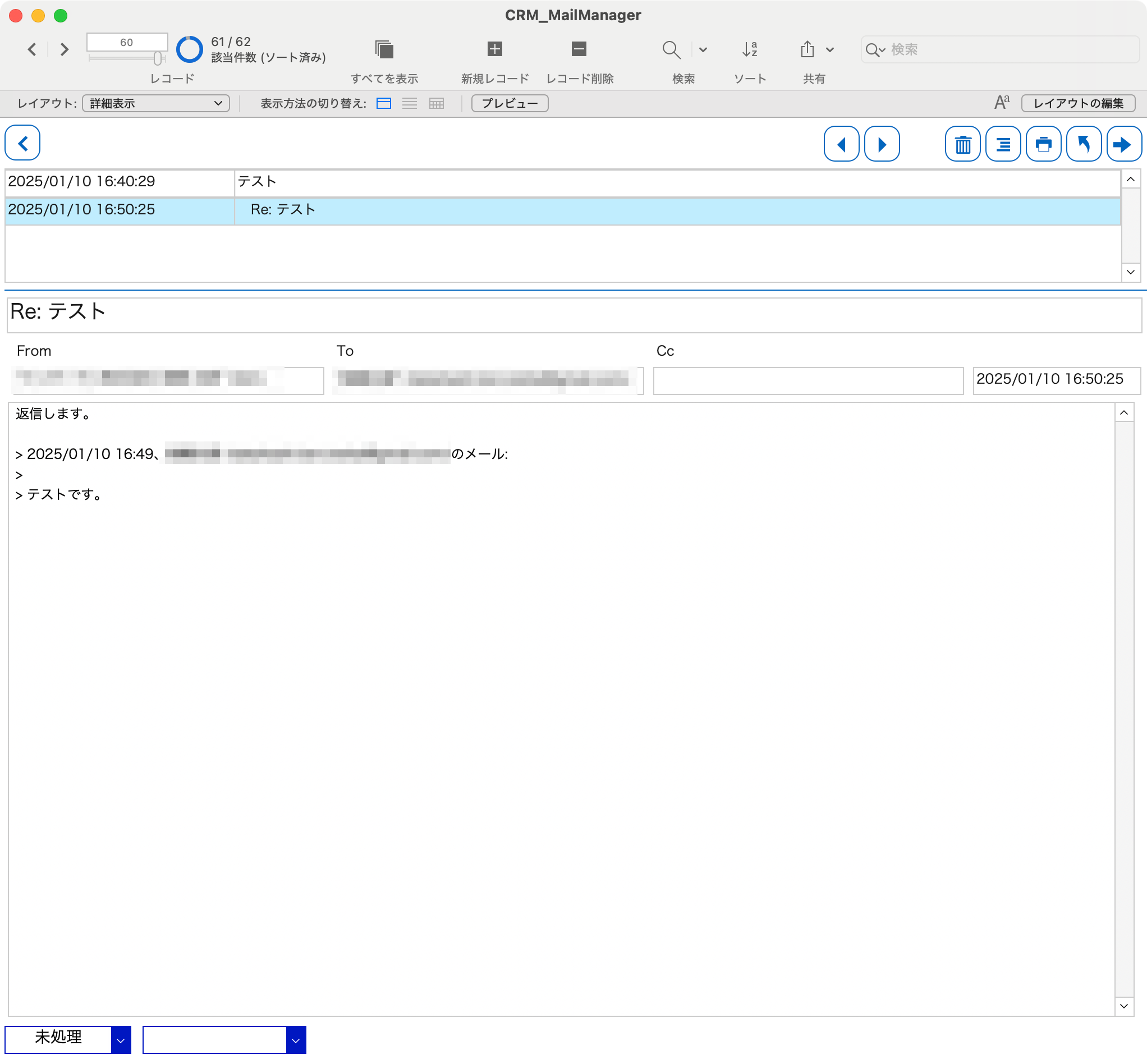Expand the Share menu arrow

(830, 49)
